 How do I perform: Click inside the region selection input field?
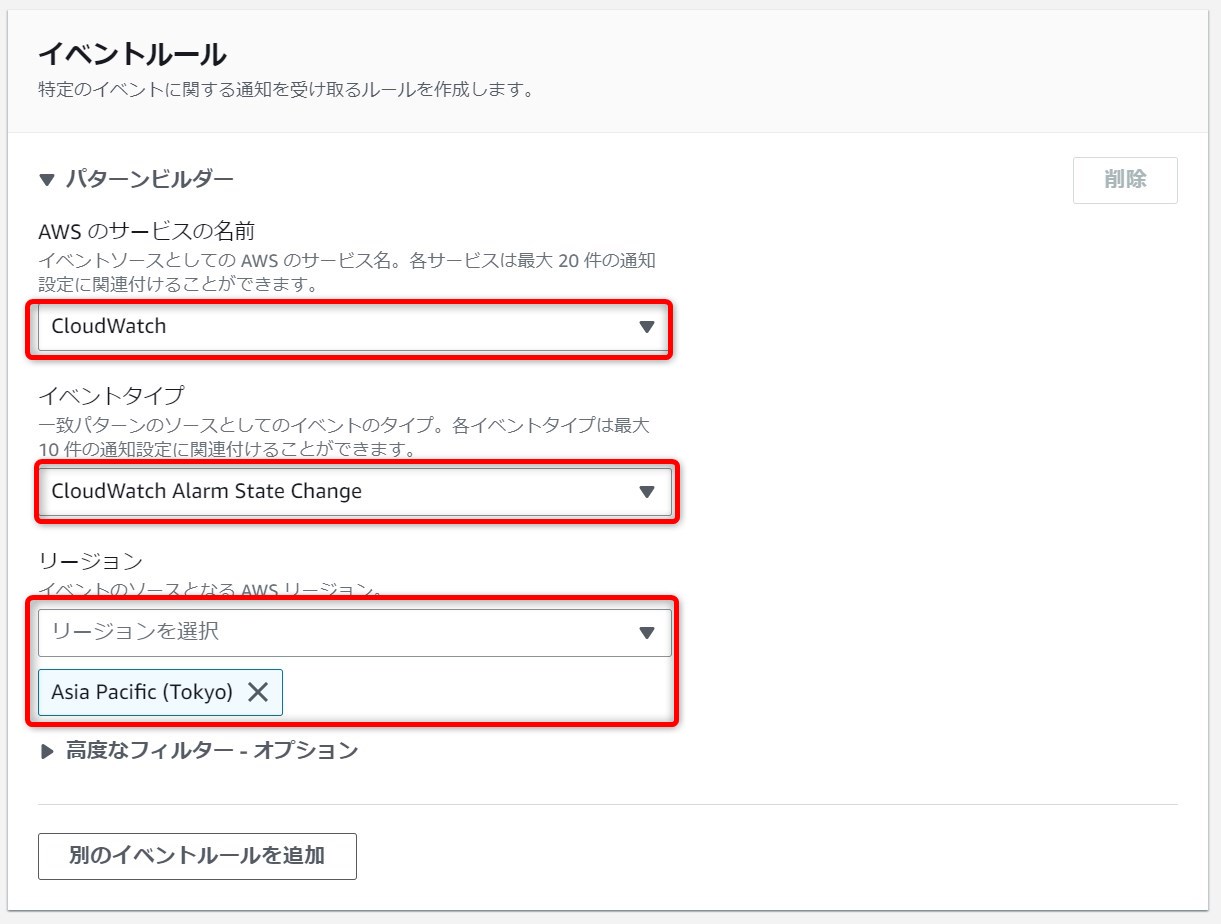tap(300, 631)
